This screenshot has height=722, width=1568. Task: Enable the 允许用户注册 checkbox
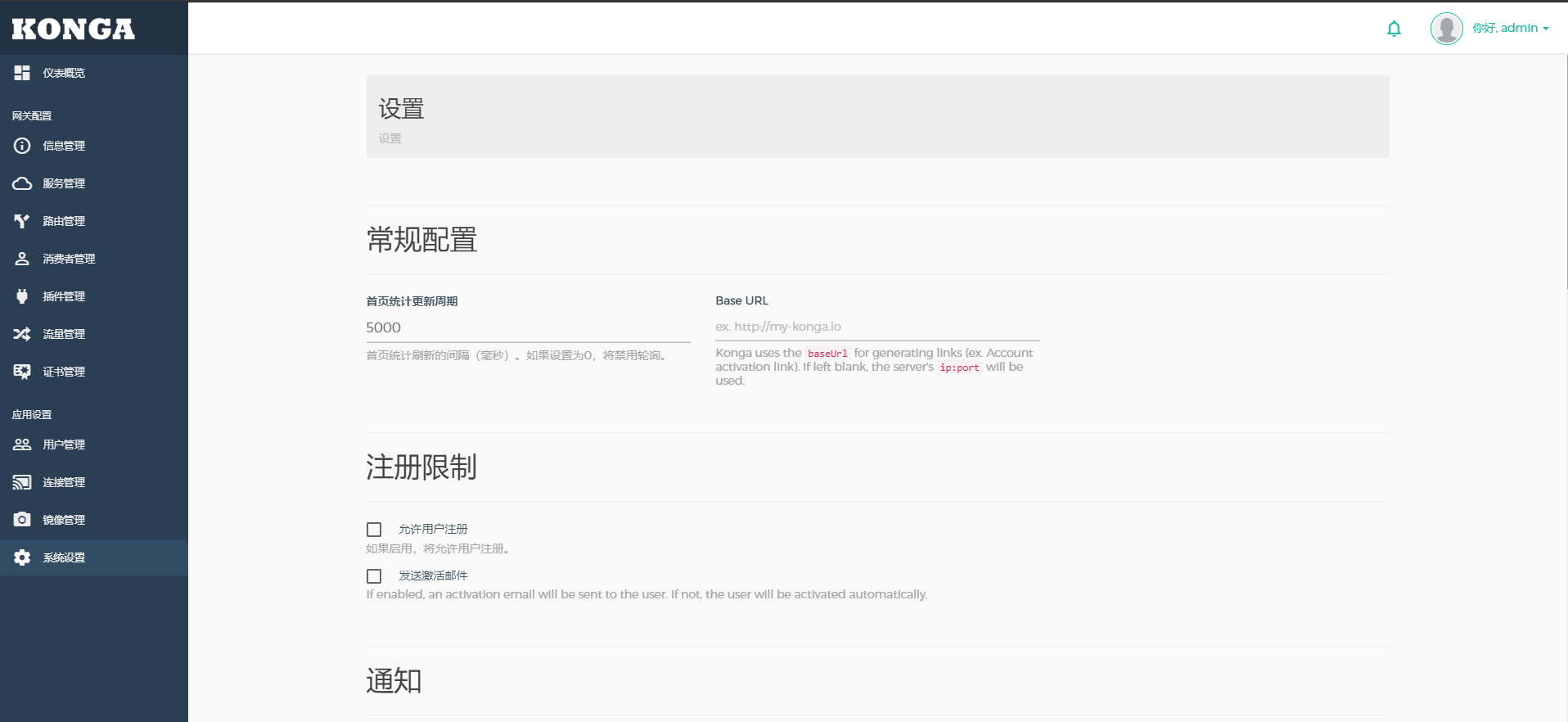pyautogui.click(x=374, y=530)
